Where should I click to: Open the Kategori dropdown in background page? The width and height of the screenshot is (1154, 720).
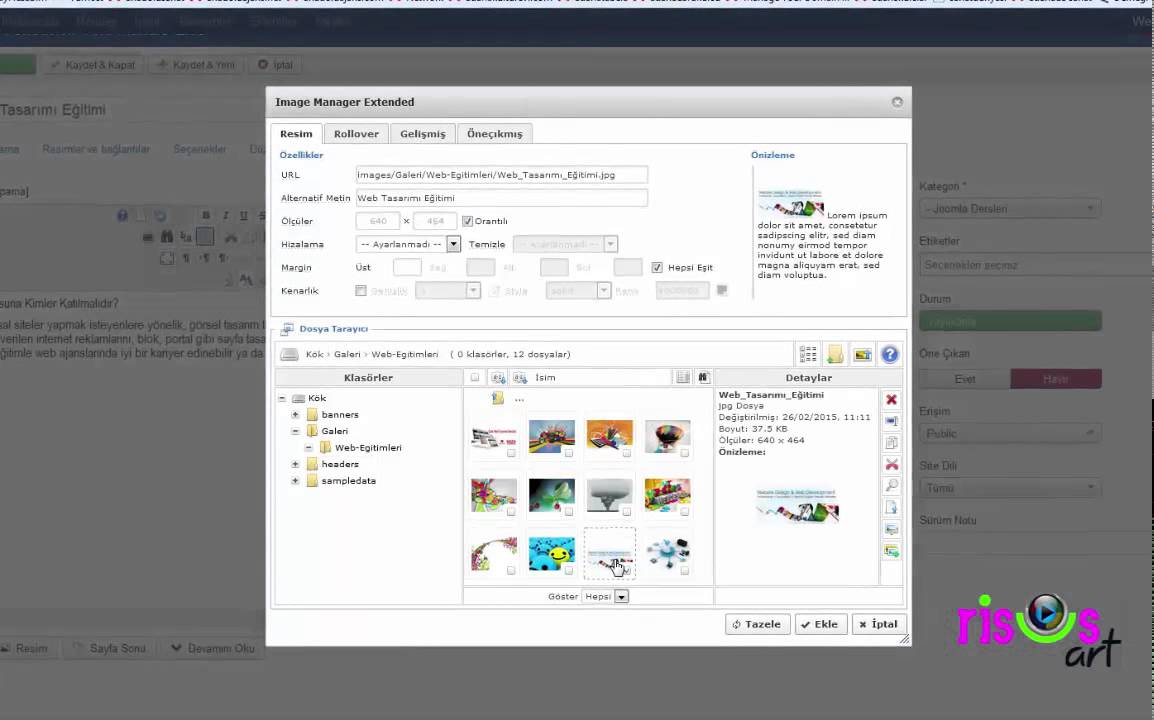coord(1010,208)
